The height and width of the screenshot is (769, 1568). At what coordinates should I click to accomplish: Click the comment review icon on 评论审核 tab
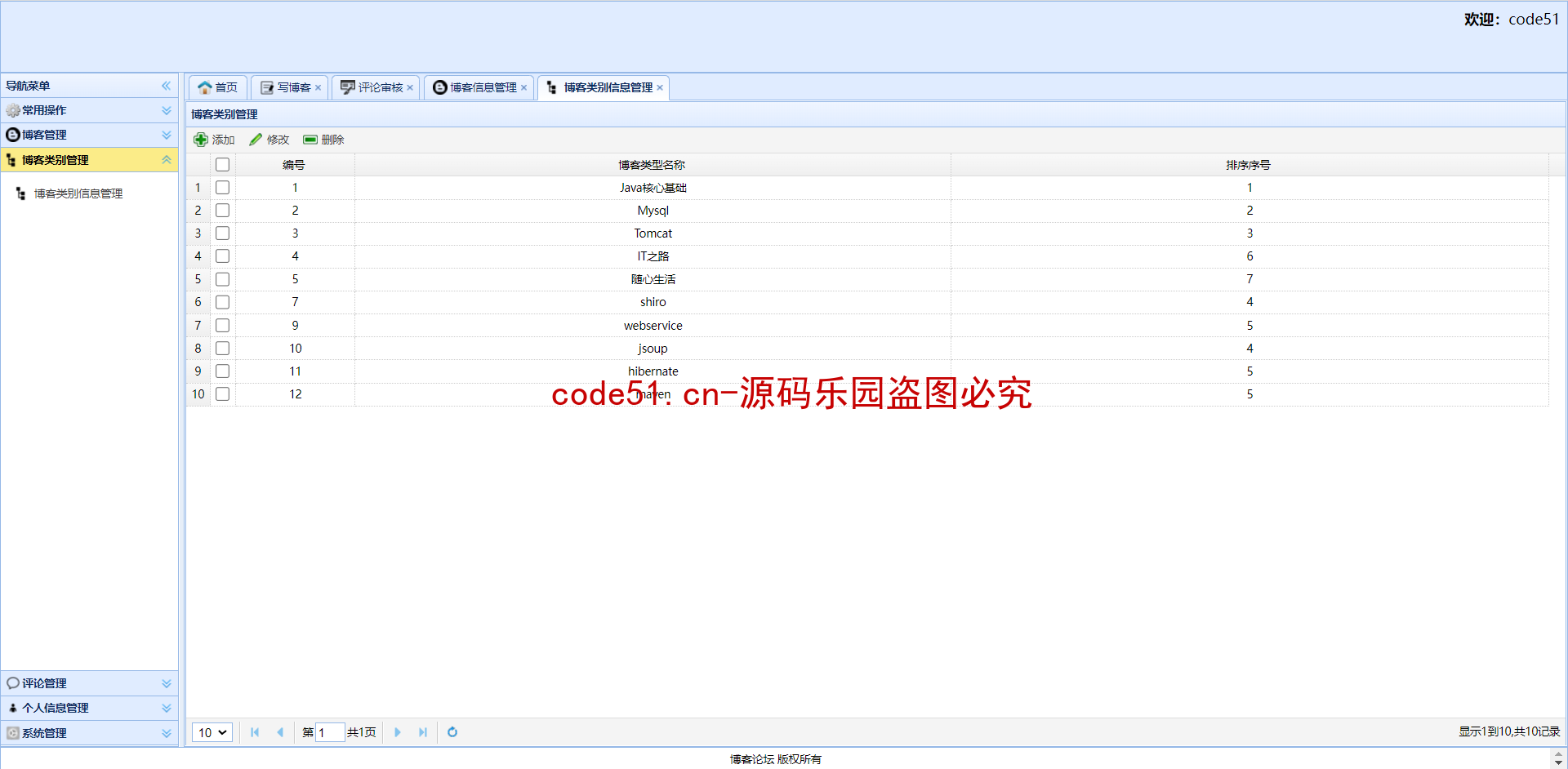[348, 87]
